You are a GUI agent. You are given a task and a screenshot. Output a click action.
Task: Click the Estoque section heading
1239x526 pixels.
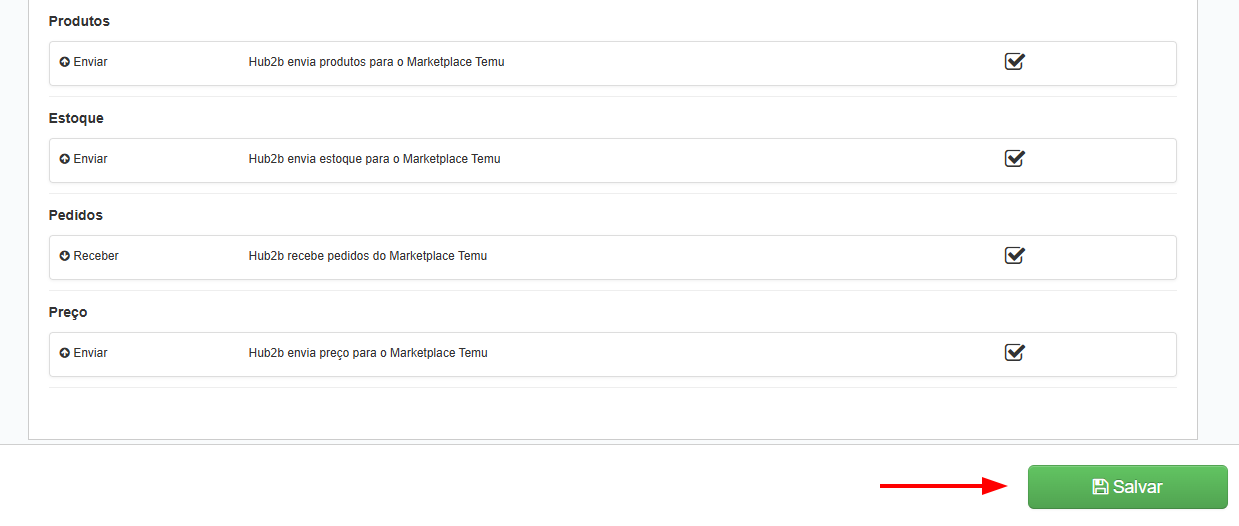click(x=76, y=118)
